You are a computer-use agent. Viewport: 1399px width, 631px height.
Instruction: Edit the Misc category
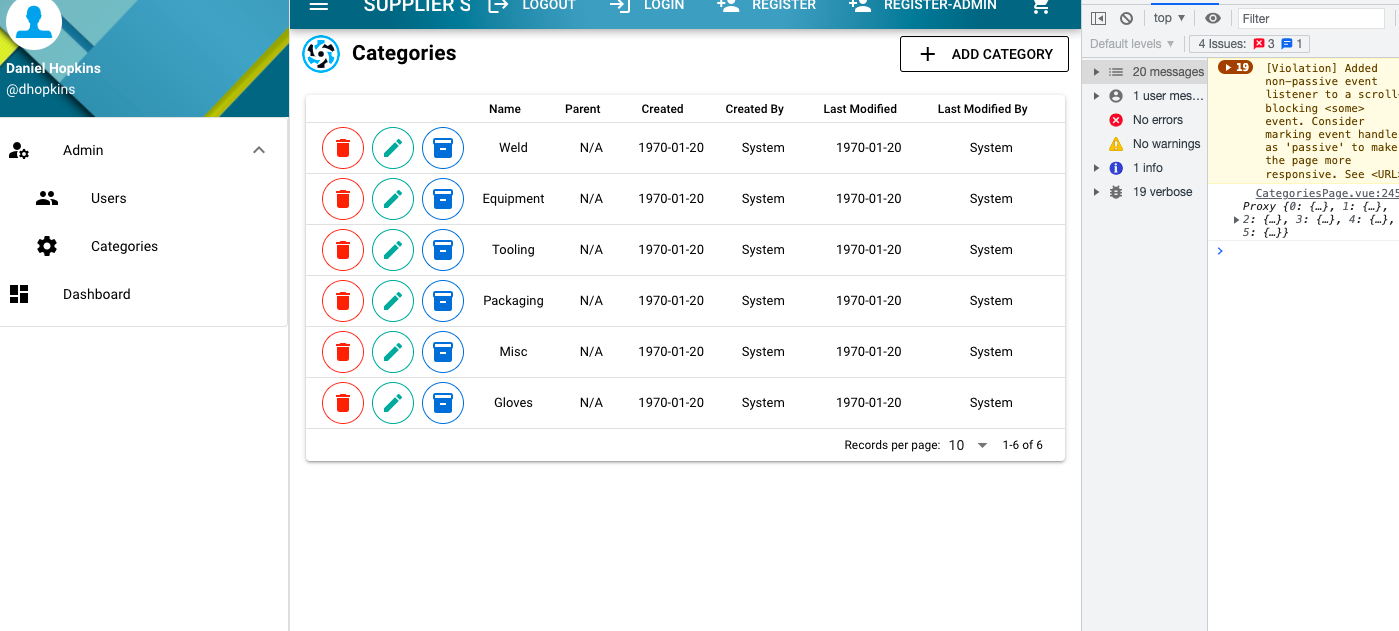[x=393, y=352]
